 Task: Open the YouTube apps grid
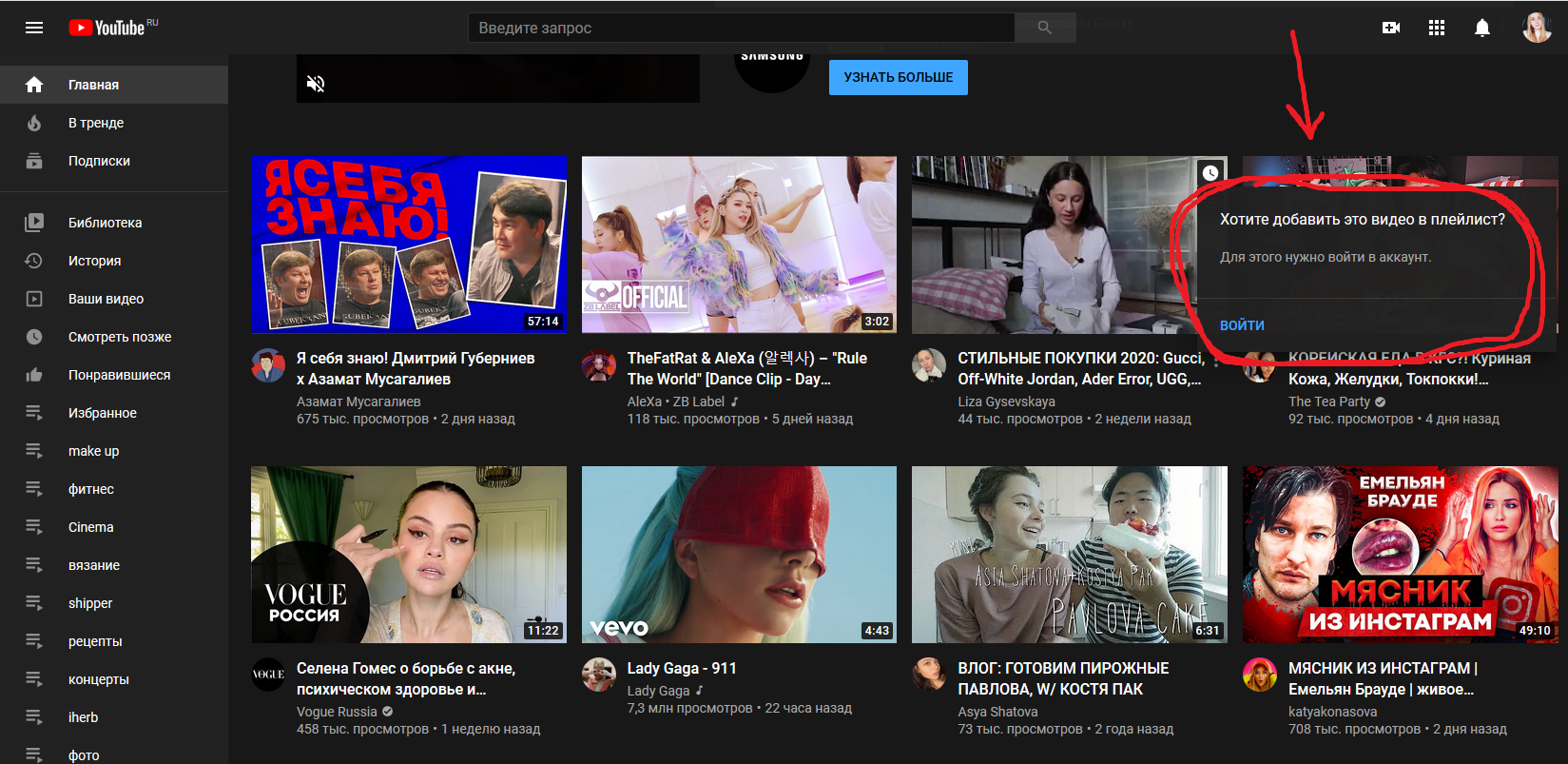click(x=1437, y=28)
